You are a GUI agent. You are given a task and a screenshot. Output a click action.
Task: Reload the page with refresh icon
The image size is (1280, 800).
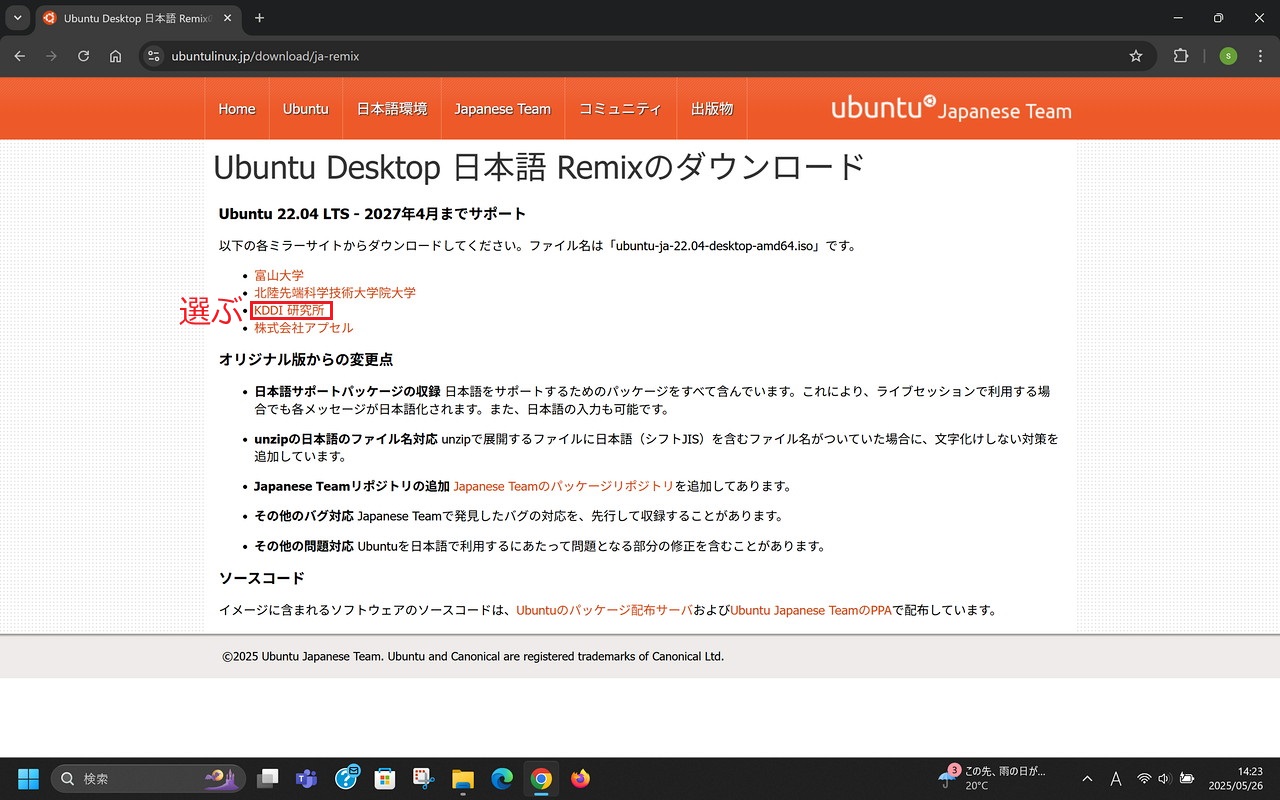pyautogui.click(x=84, y=56)
